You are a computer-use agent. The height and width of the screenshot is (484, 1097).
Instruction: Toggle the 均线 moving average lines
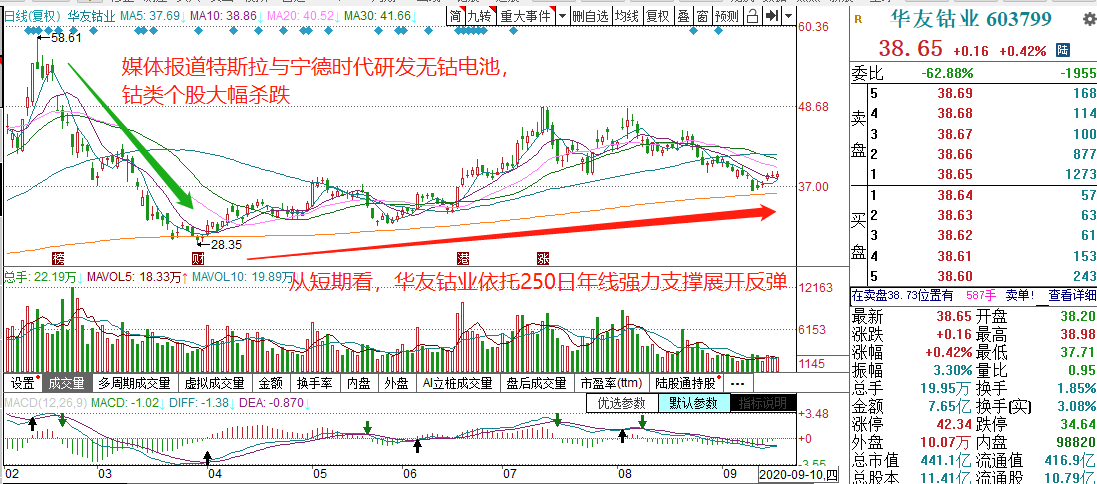click(x=628, y=16)
